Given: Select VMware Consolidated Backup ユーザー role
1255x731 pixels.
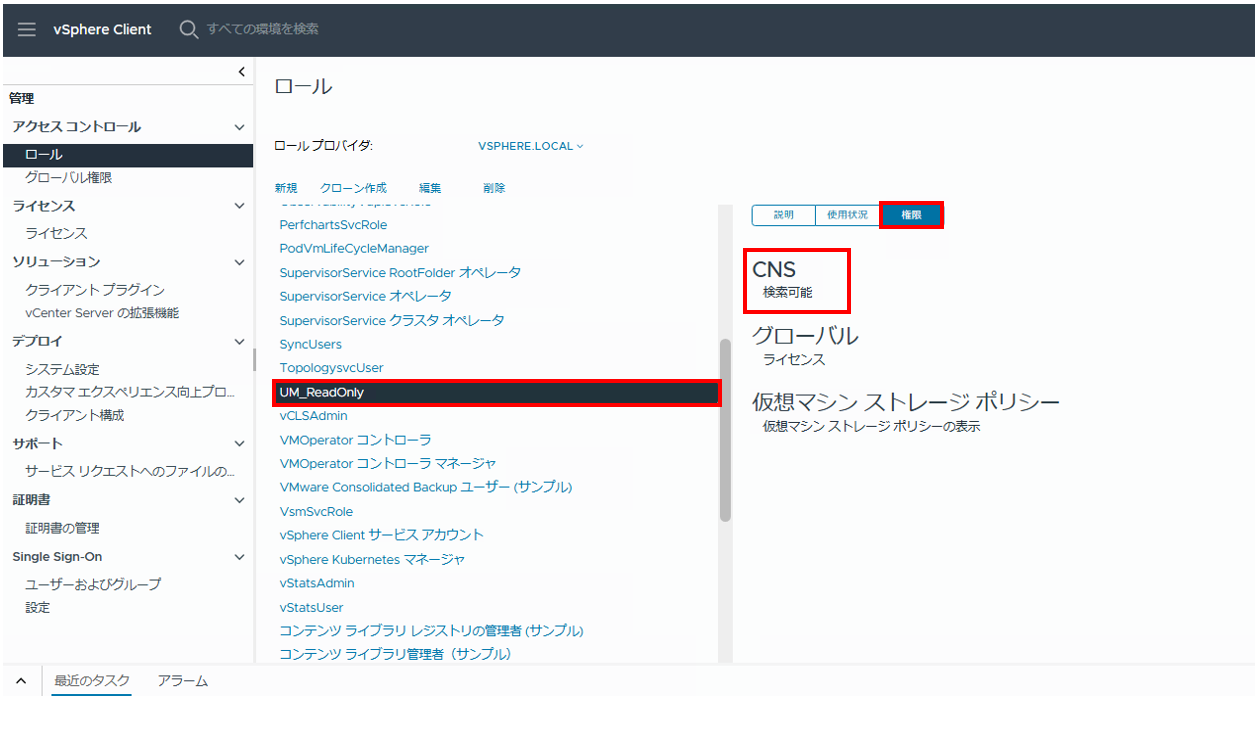Looking at the screenshot, I should (425, 487).
